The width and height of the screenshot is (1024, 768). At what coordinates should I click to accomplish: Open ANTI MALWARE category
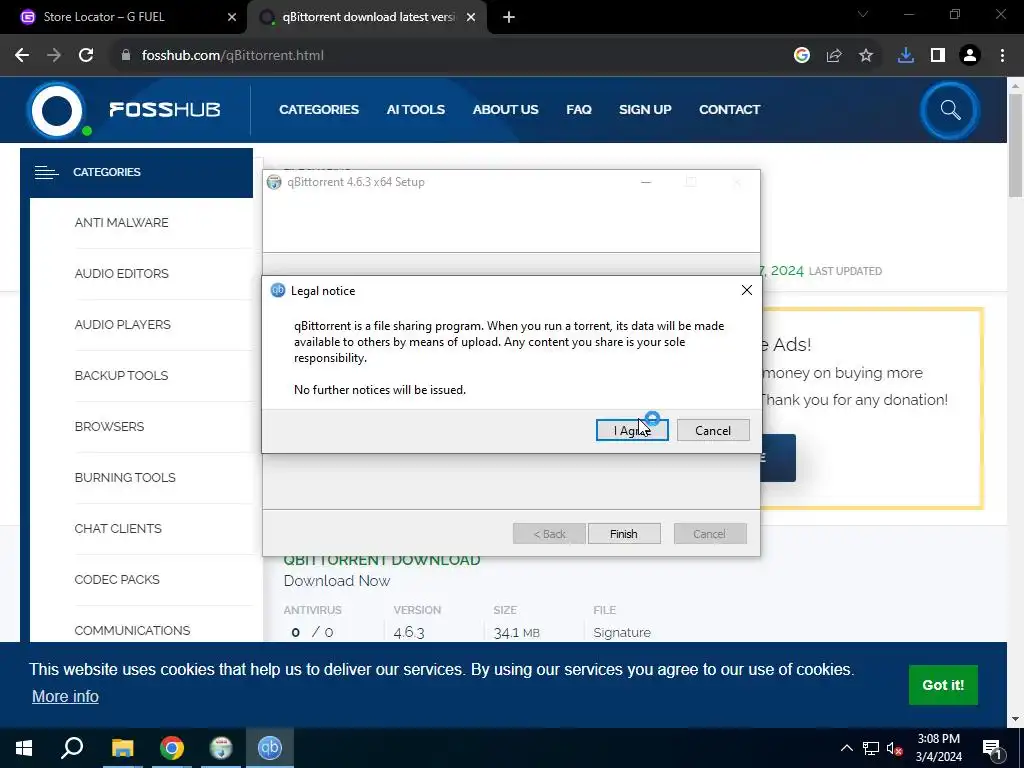[x=121, y=223]
